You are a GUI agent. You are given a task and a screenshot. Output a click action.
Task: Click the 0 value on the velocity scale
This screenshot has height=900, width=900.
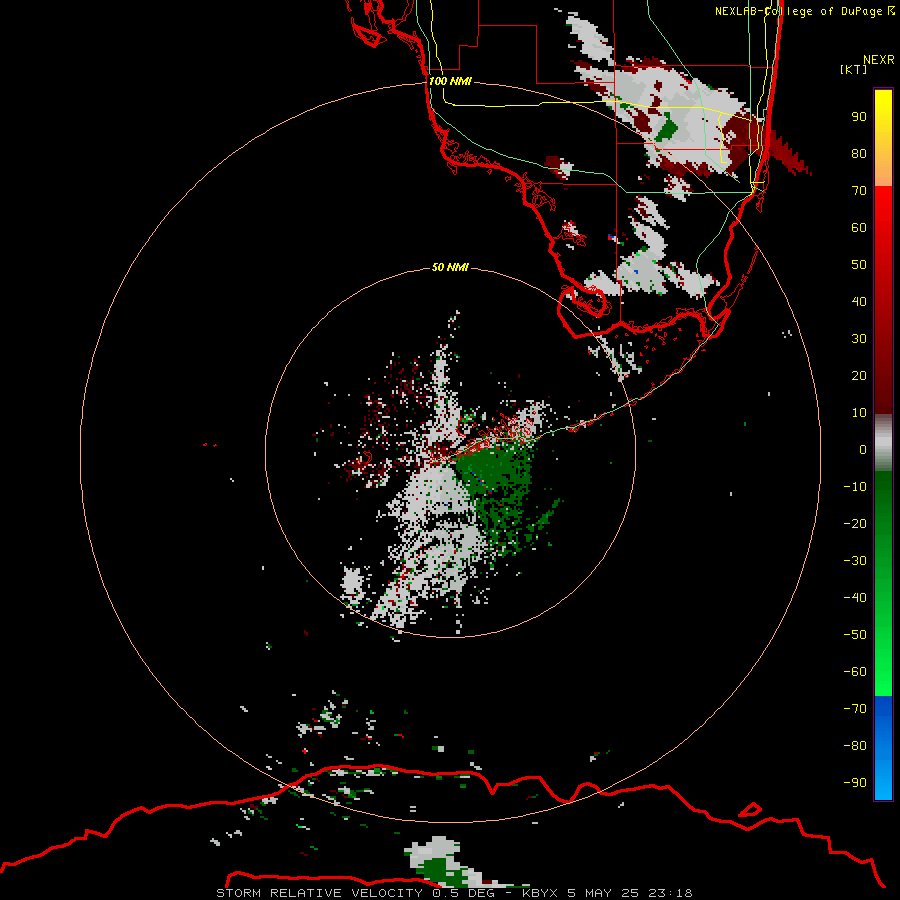click(863, 449)
